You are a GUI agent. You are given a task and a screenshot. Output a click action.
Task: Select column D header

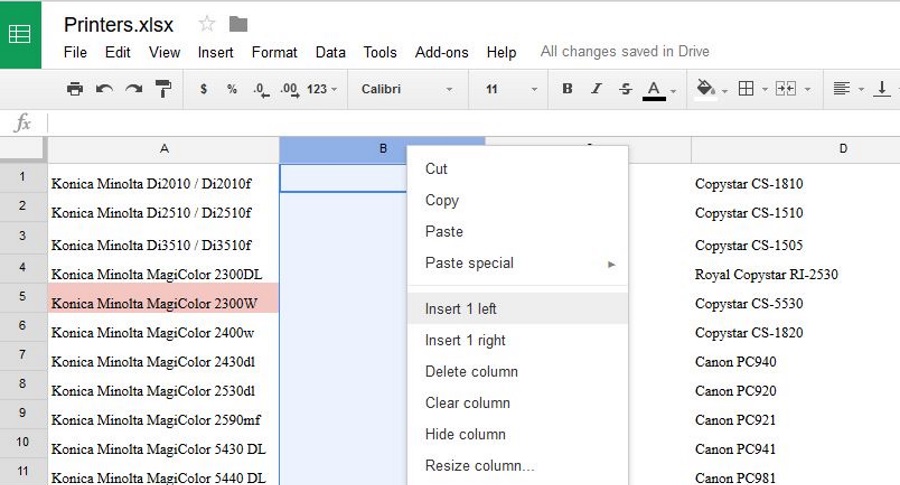click(x=796, y=149)
